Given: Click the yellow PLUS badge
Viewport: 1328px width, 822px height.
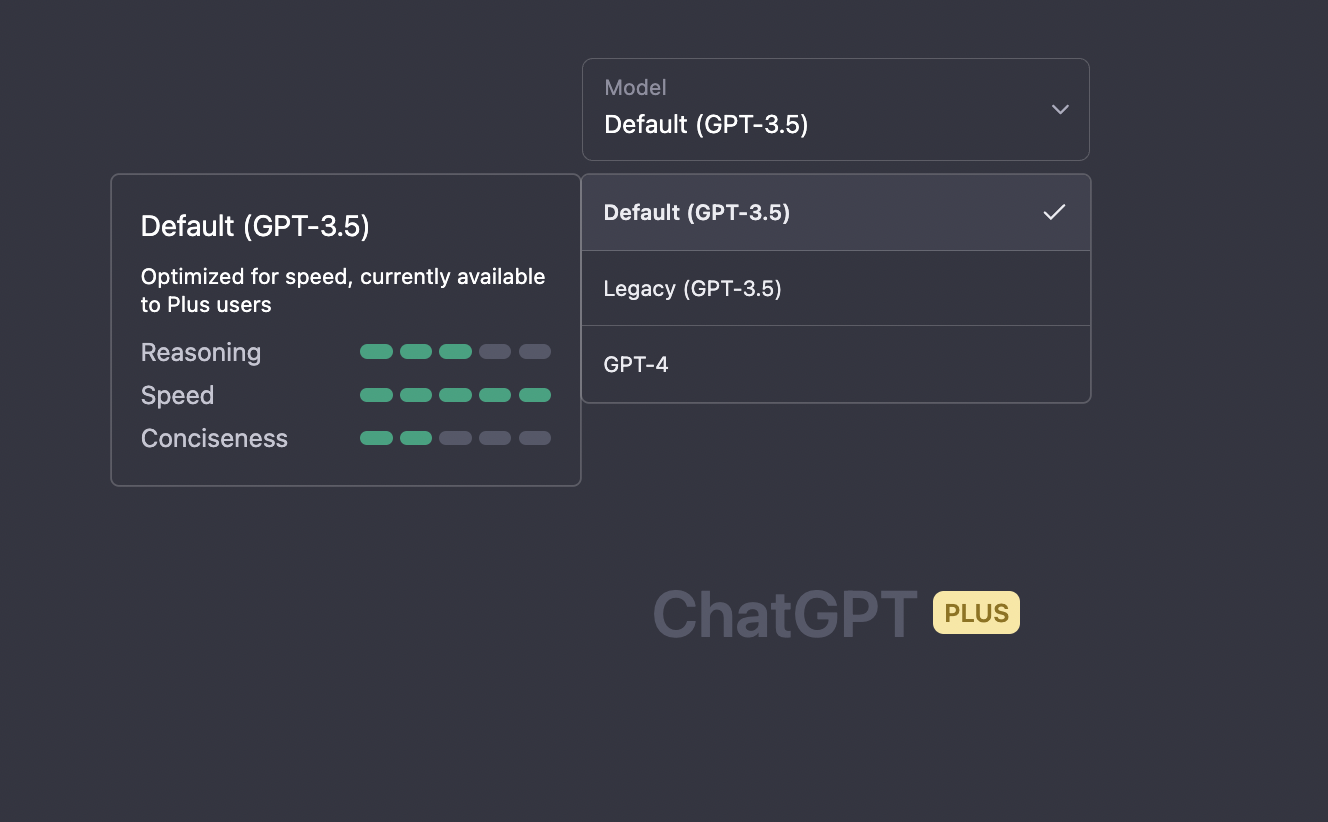Looking at the screenshot, I should [976, 613].
